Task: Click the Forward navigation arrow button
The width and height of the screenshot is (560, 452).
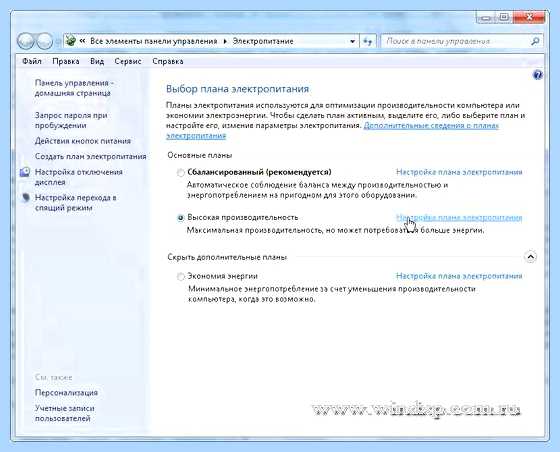Action: tap(45, 41)
